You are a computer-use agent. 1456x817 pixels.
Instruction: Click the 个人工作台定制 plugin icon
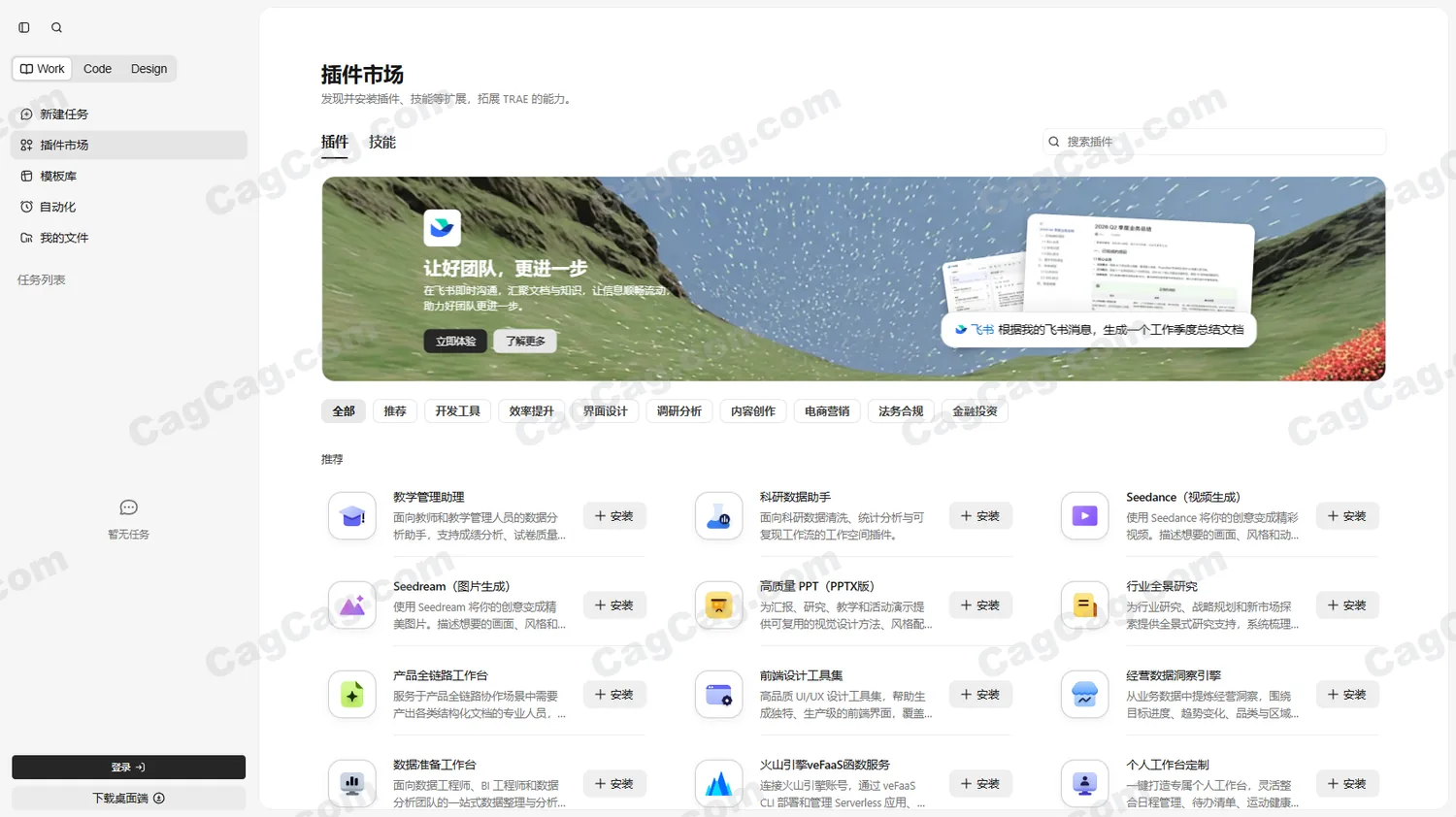pyautogui.click(x=1085, y=783)
